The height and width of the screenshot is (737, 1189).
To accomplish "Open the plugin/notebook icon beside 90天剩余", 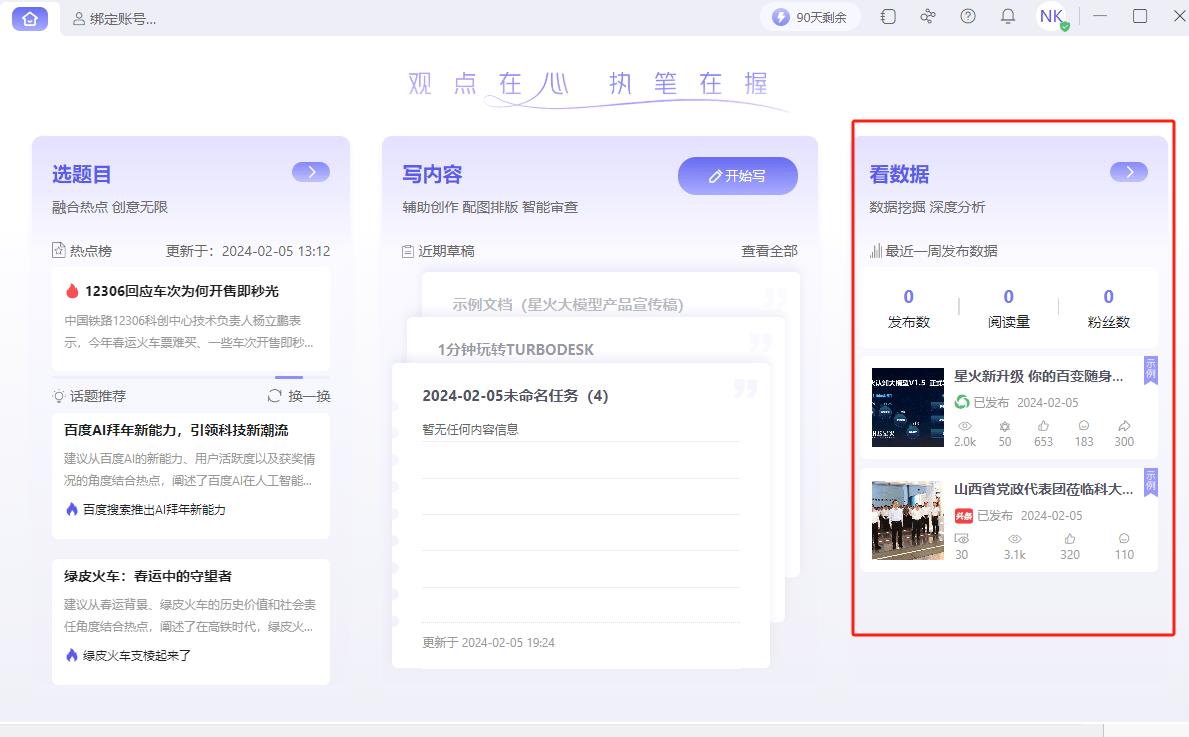I will [x=887, y=16].
